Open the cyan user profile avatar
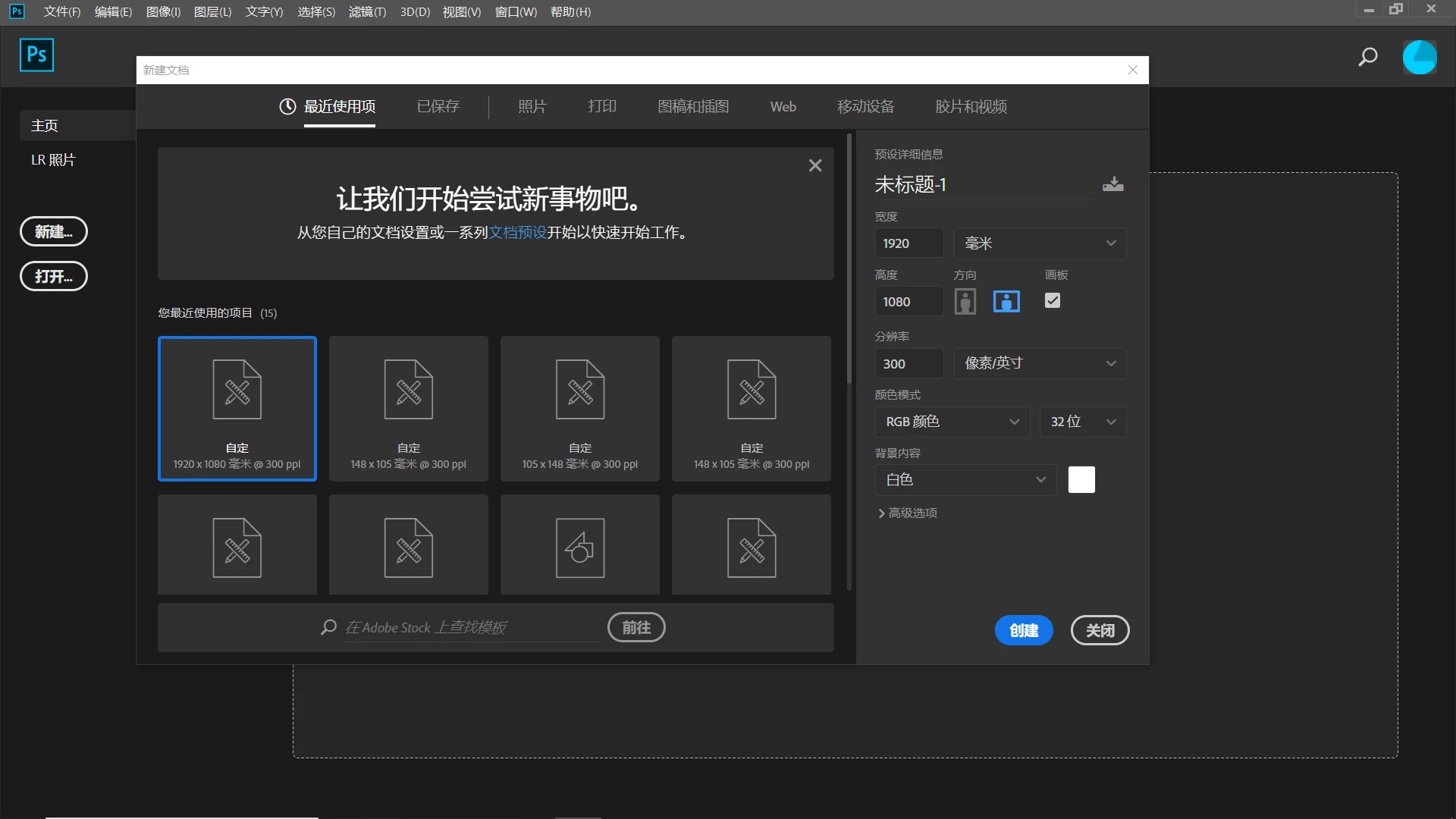The height and width of the screenshot is (819, 1456). coord(1419,57)
